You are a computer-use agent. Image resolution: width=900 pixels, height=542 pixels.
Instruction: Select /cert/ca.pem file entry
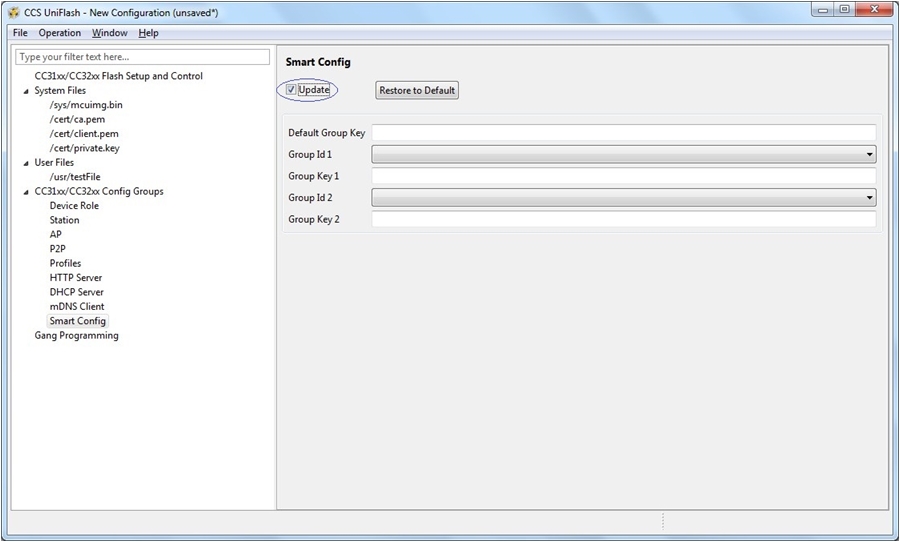click(77, 119)
